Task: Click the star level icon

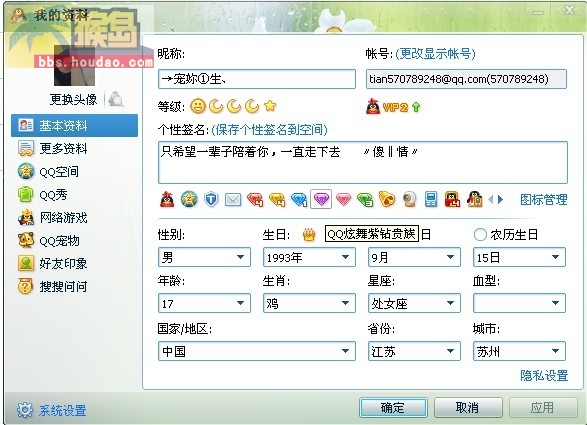Action: click(x=270, y=106)
